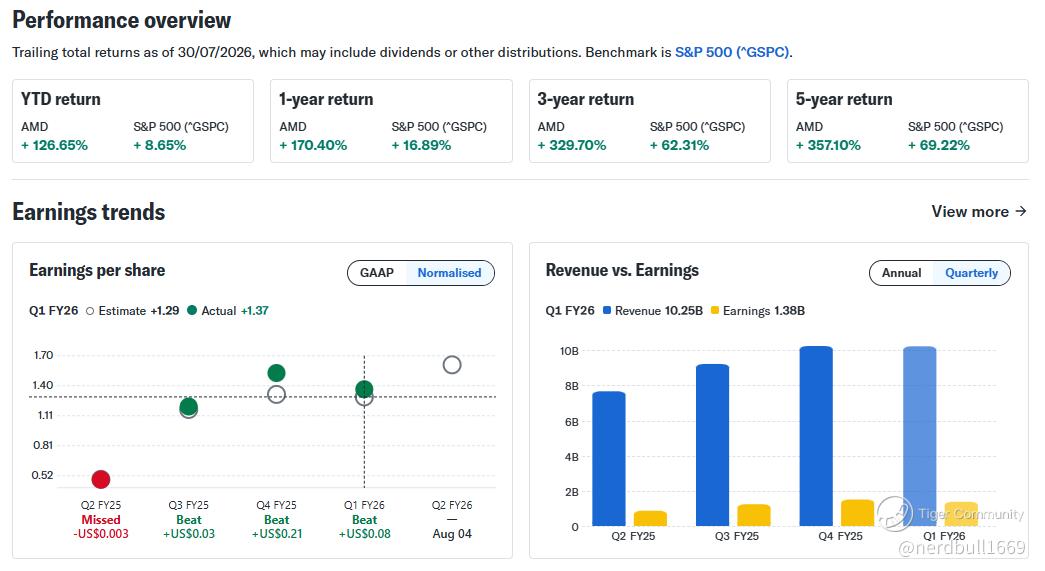Click the hollow Q2 FY26 estimate circle
The width and height of the screenshot is (1045, 571).
click(452, 364)
